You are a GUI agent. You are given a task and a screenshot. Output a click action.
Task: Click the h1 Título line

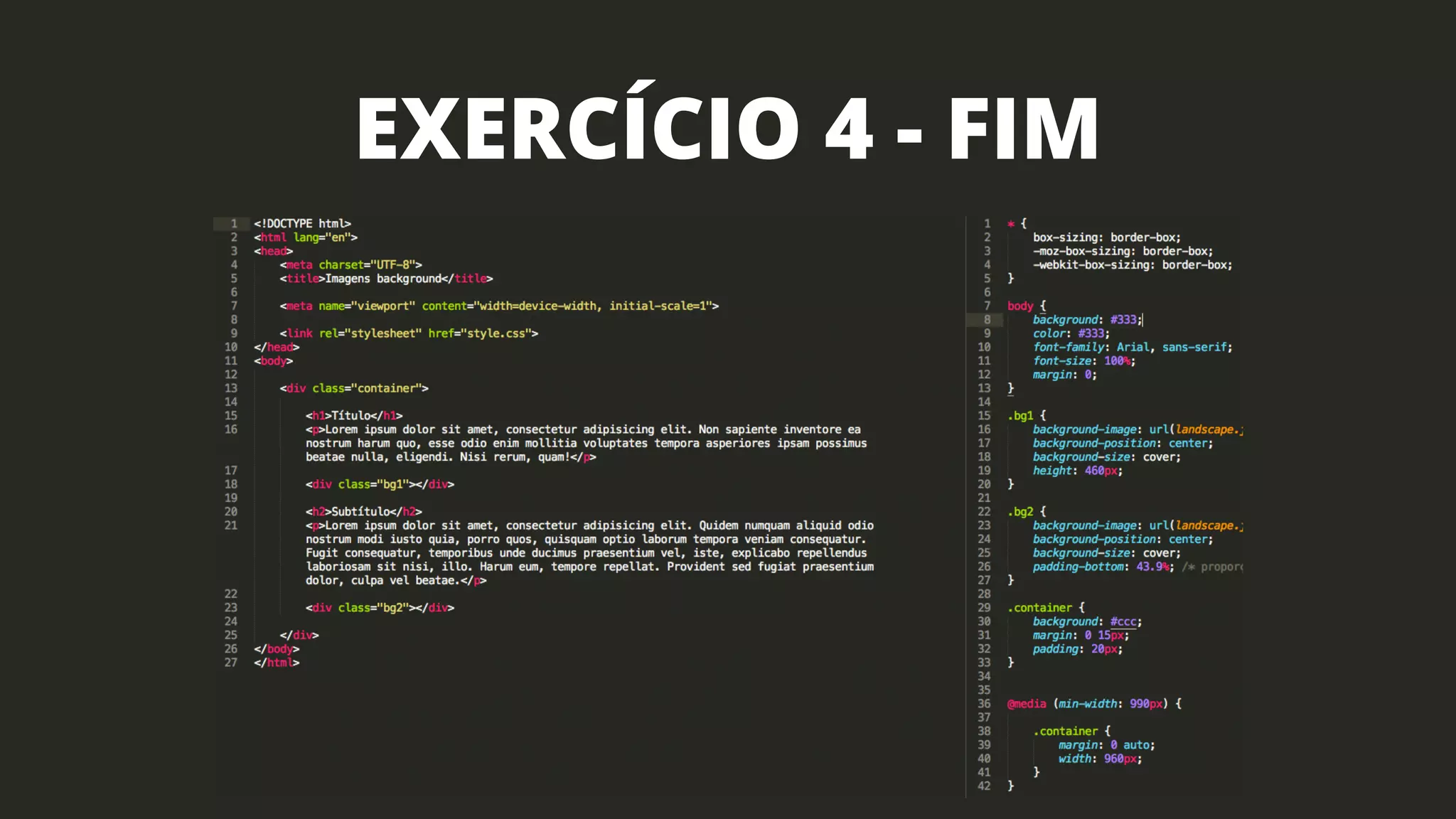[x=354, y=416]
